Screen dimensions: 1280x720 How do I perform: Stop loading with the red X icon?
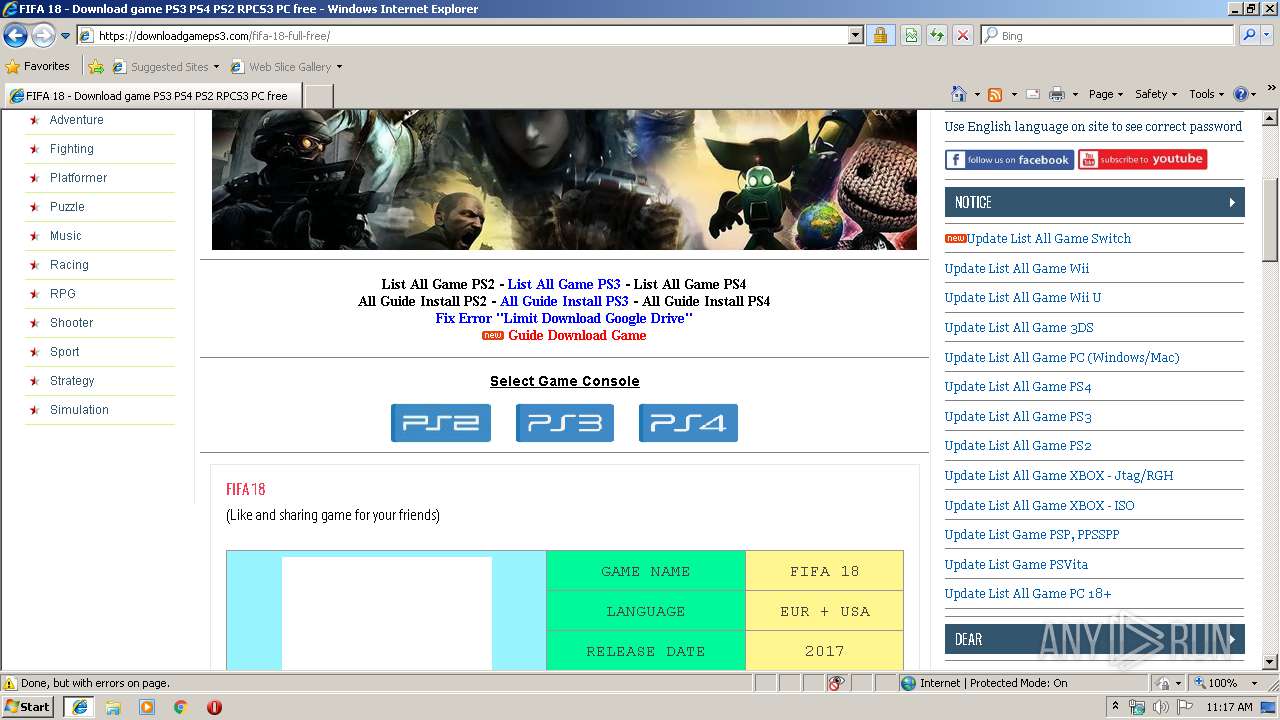(962, 36)
